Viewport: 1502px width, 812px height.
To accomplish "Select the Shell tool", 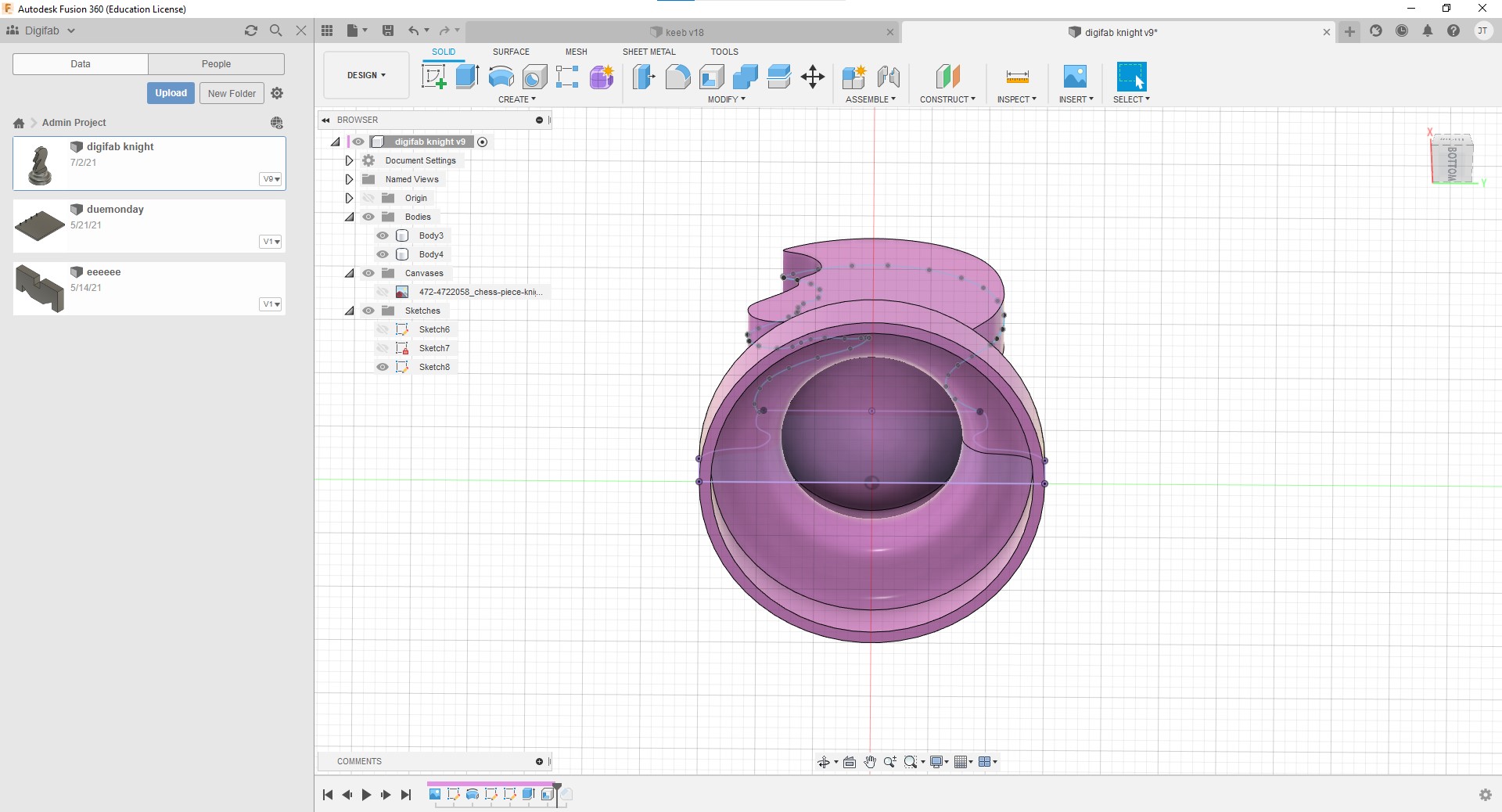I will pos(711,77).
